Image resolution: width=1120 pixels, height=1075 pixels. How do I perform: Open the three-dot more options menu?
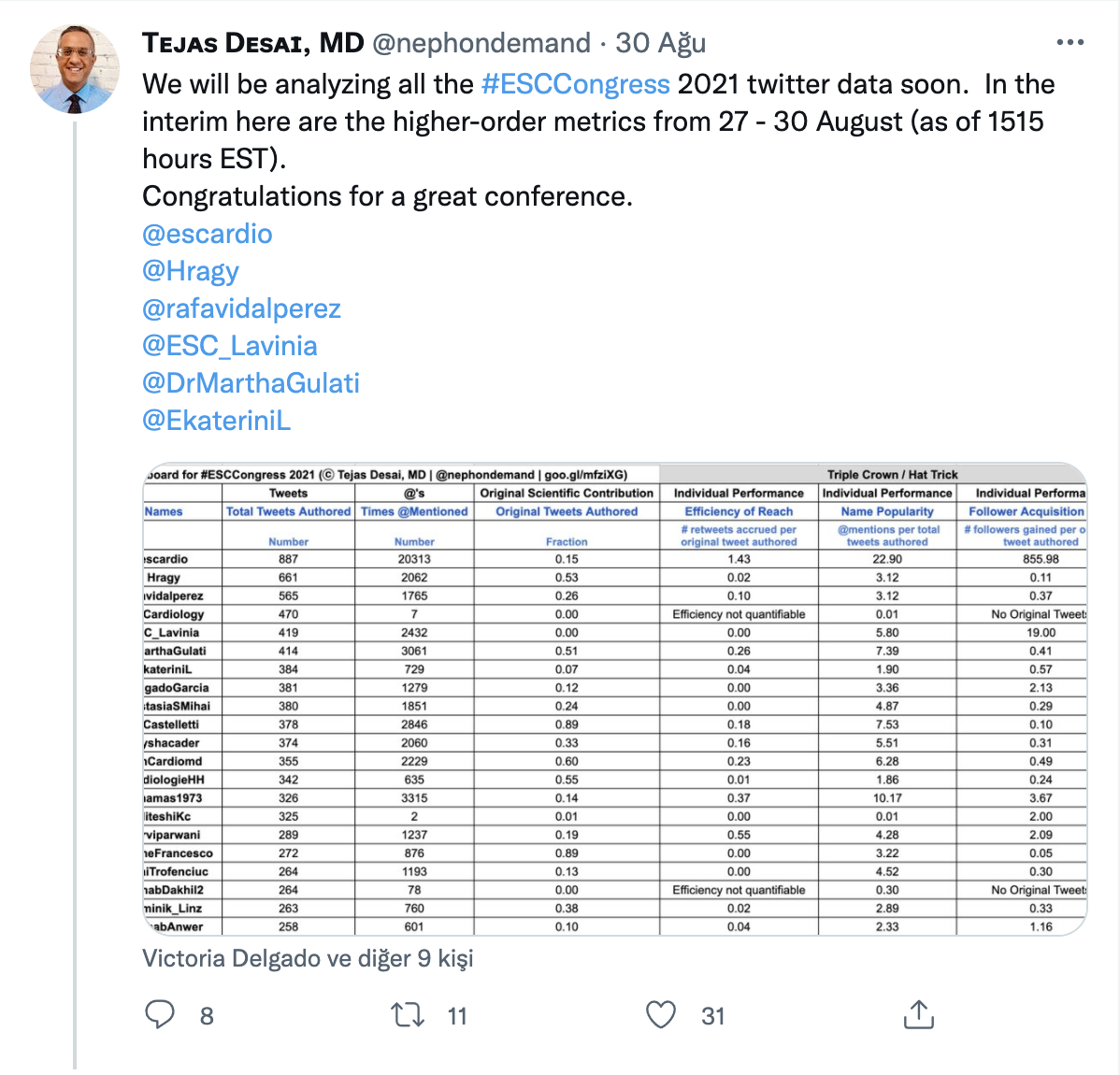click(x=1070, y=43)
